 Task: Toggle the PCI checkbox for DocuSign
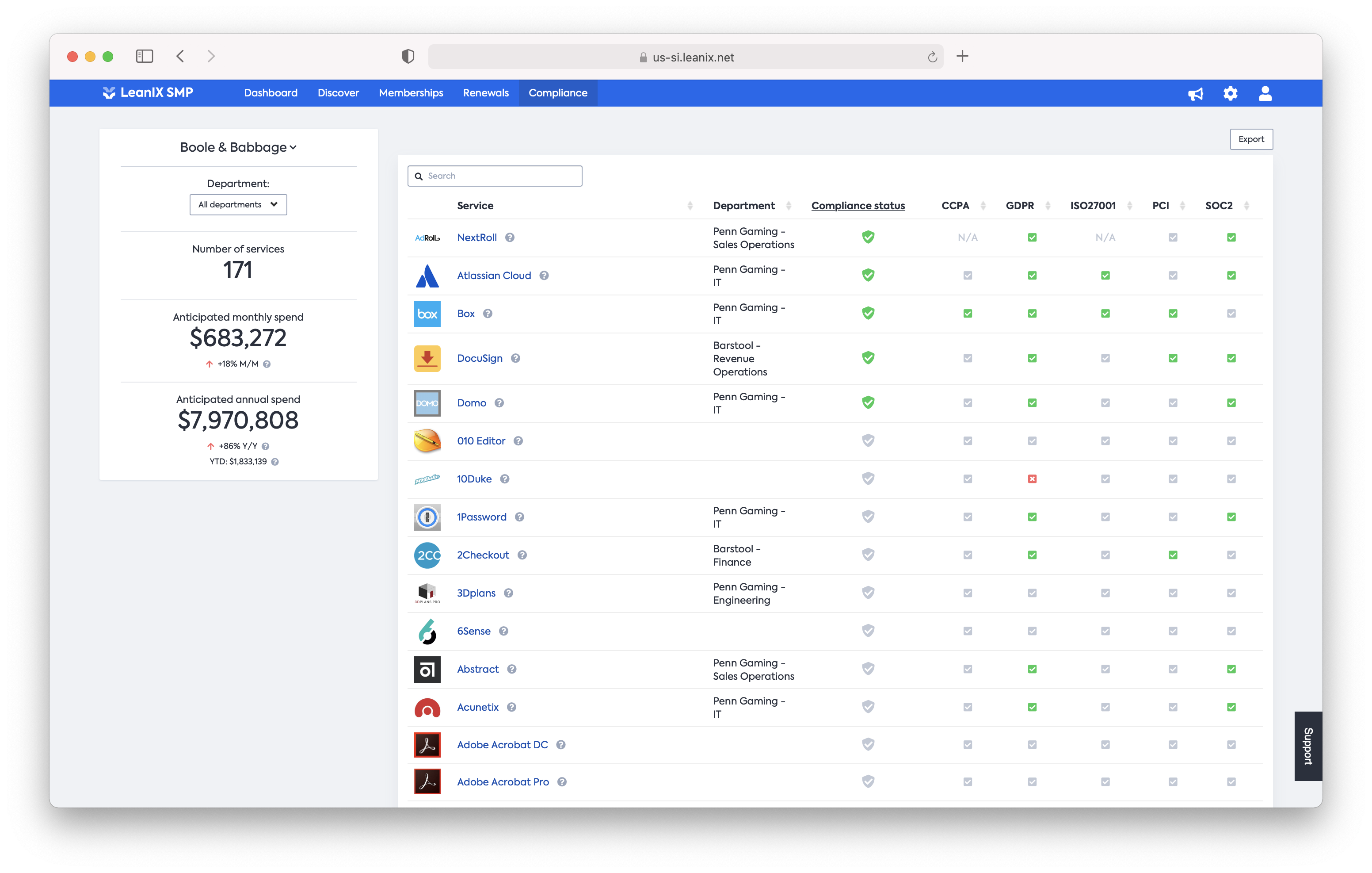click(1173, 359)
